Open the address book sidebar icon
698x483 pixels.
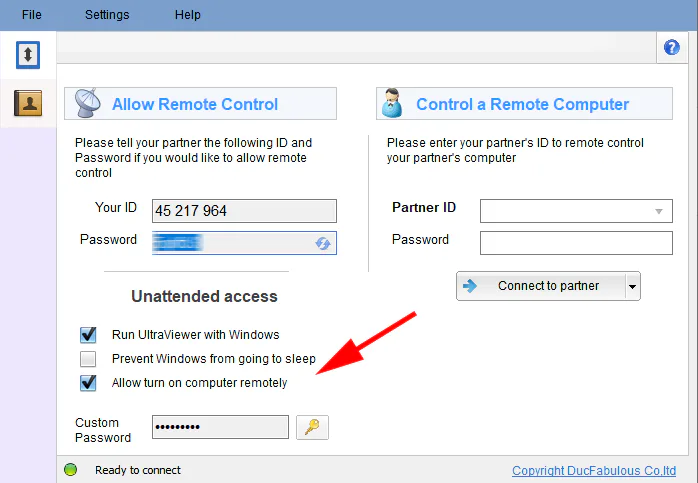pos(28,102)
